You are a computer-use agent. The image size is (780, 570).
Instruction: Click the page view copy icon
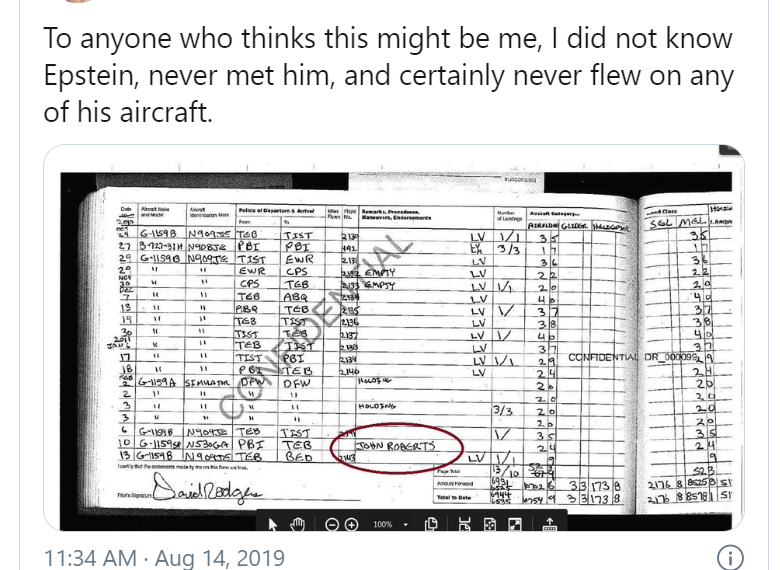[x=431, y=524]
